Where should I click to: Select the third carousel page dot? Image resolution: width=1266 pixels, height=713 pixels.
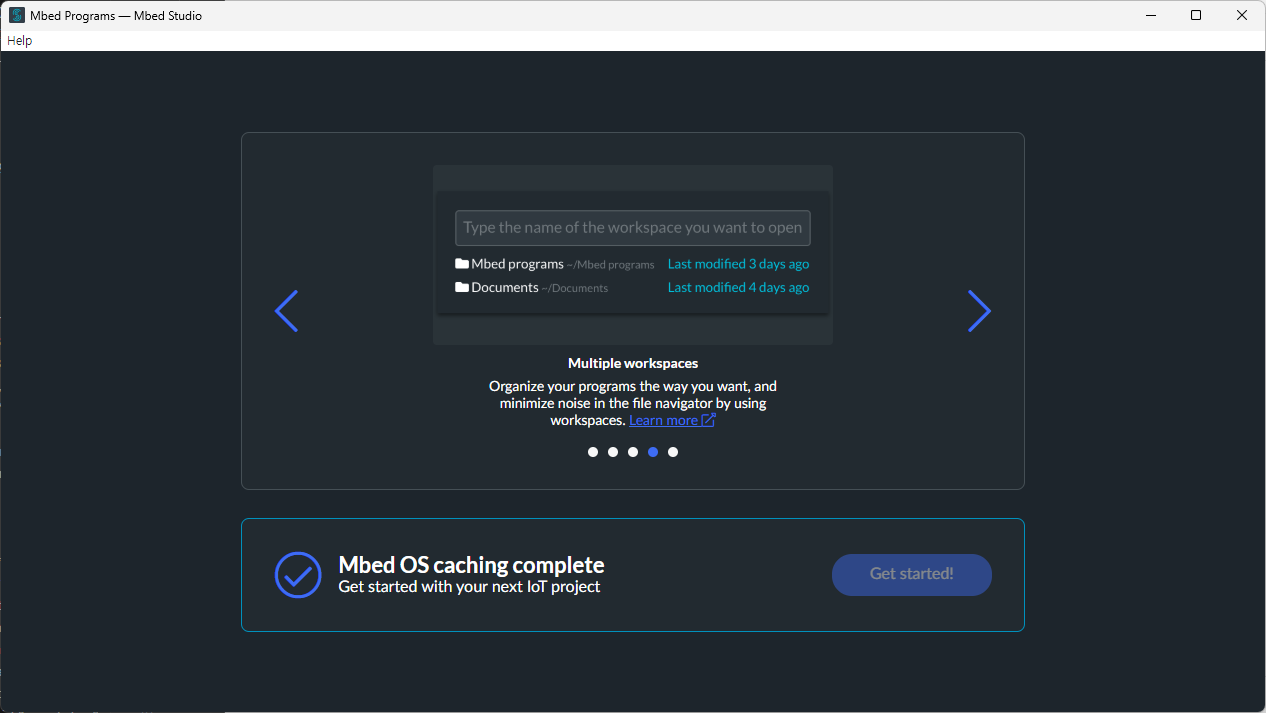633,452
